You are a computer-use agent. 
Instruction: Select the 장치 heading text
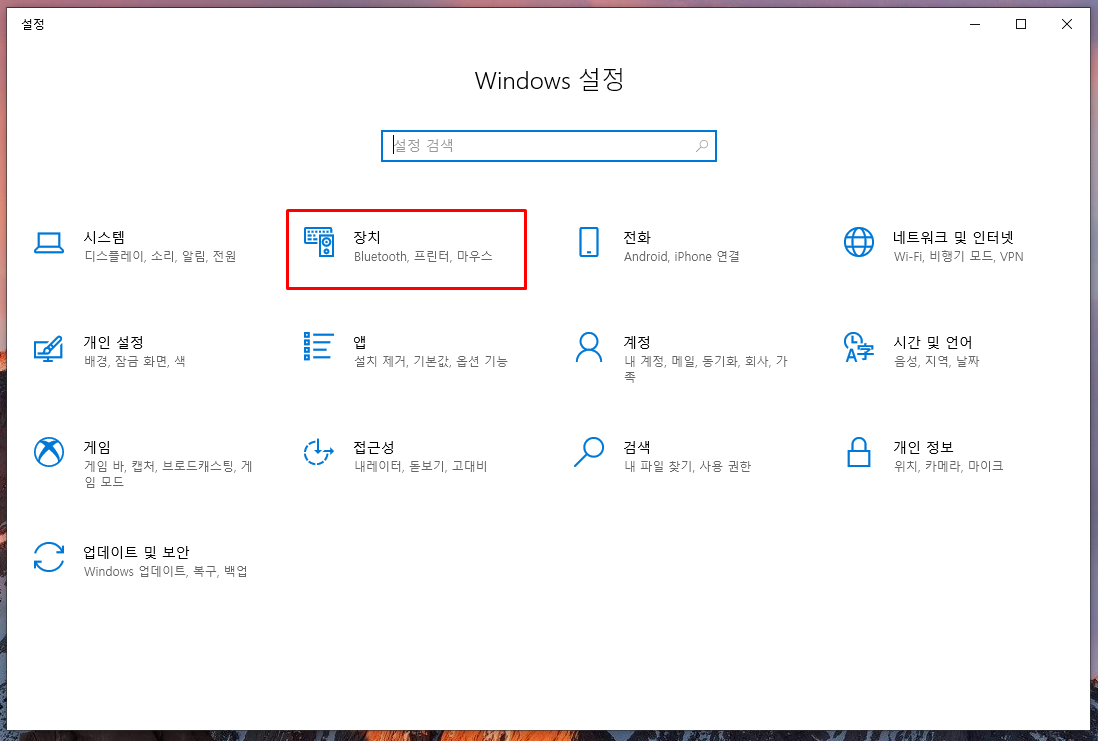coord(367,237)
